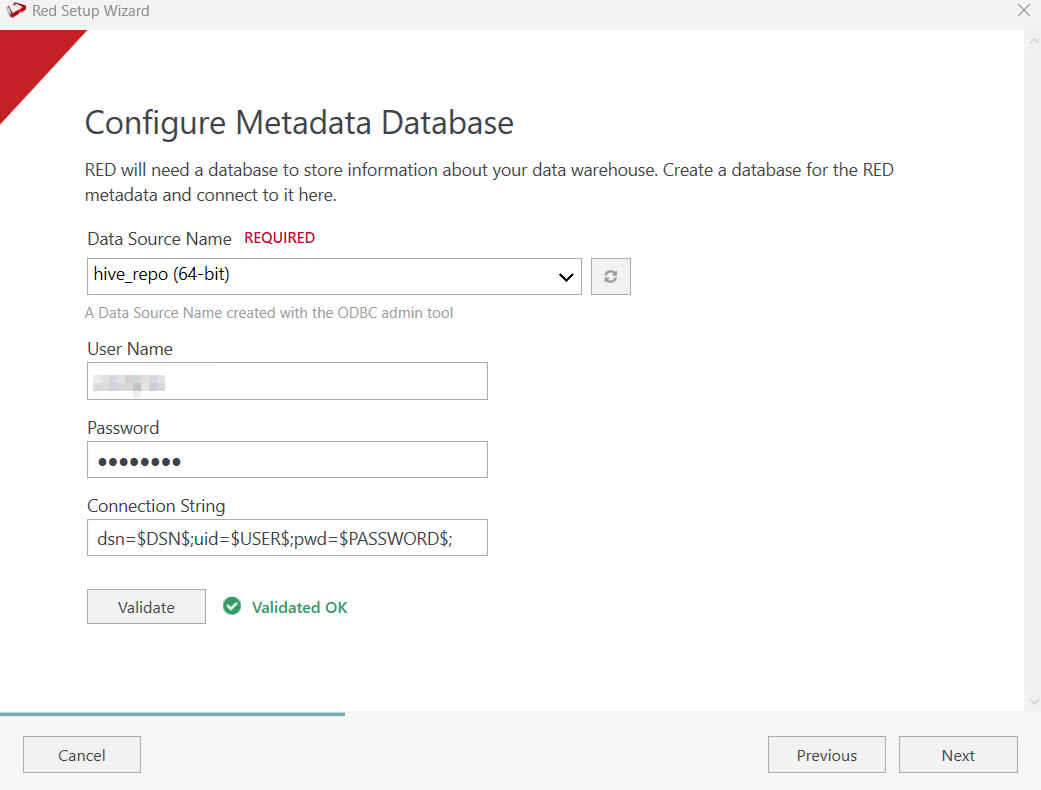Click the scrollbar down arrow

(x=1032, y=701)
